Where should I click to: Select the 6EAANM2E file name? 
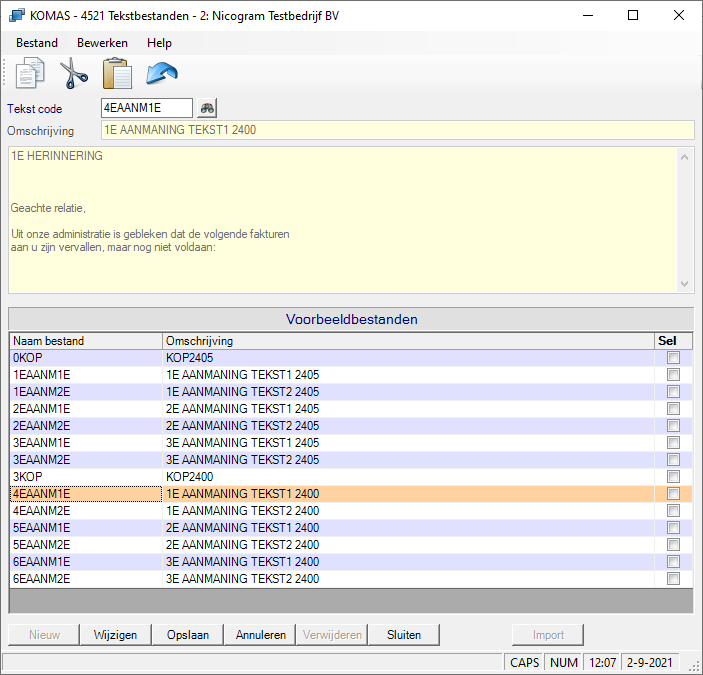click(x=42, y=579)
